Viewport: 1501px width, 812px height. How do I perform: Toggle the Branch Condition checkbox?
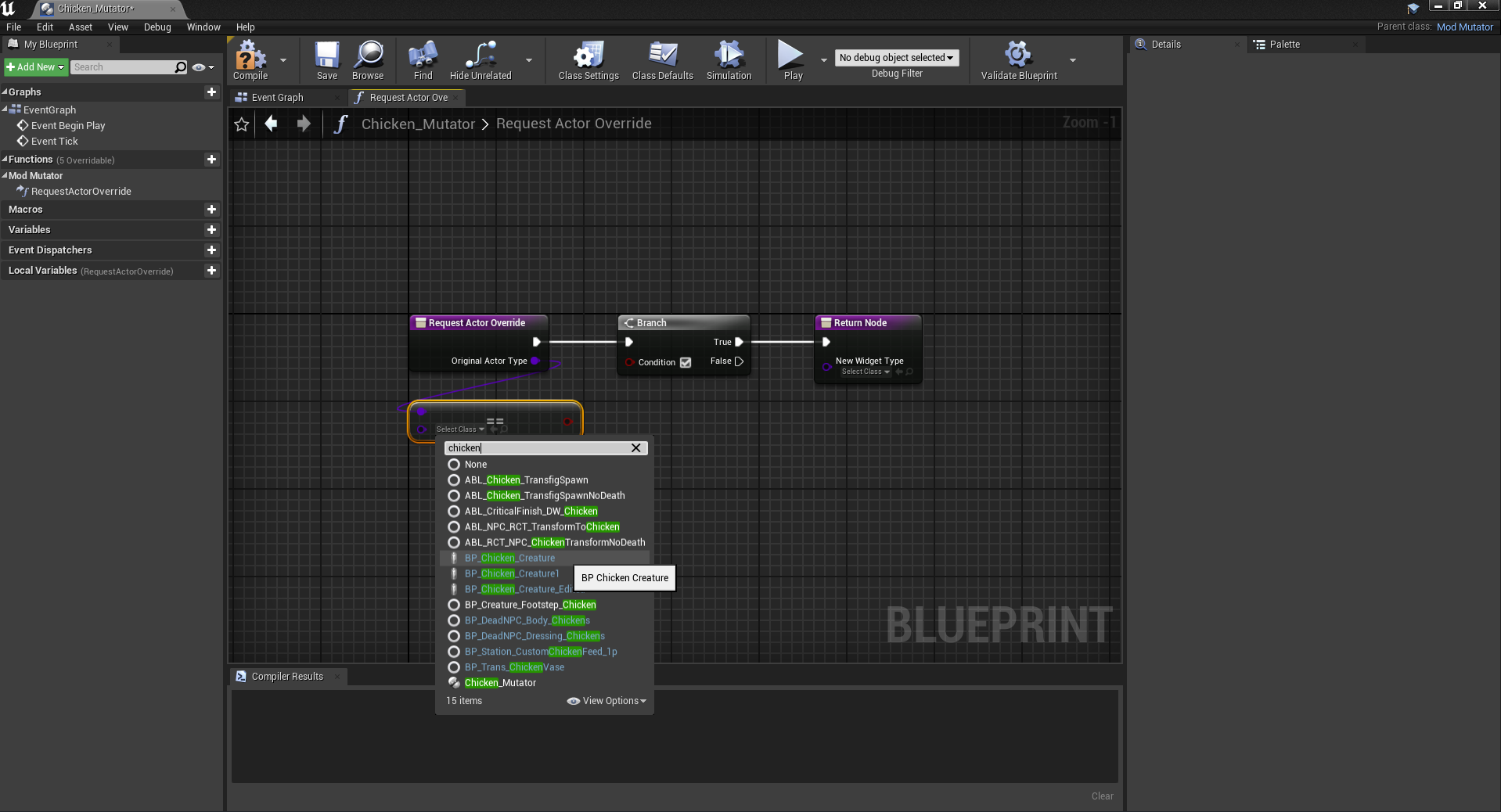pyautogui.click(x=686, y=362)
